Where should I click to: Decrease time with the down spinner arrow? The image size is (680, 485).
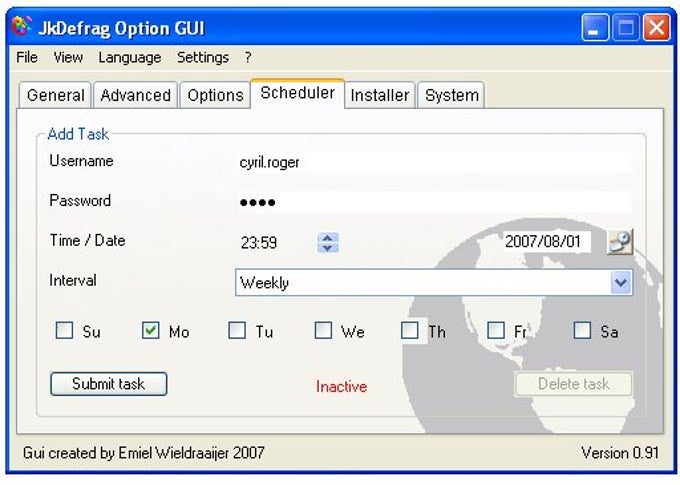328,248
